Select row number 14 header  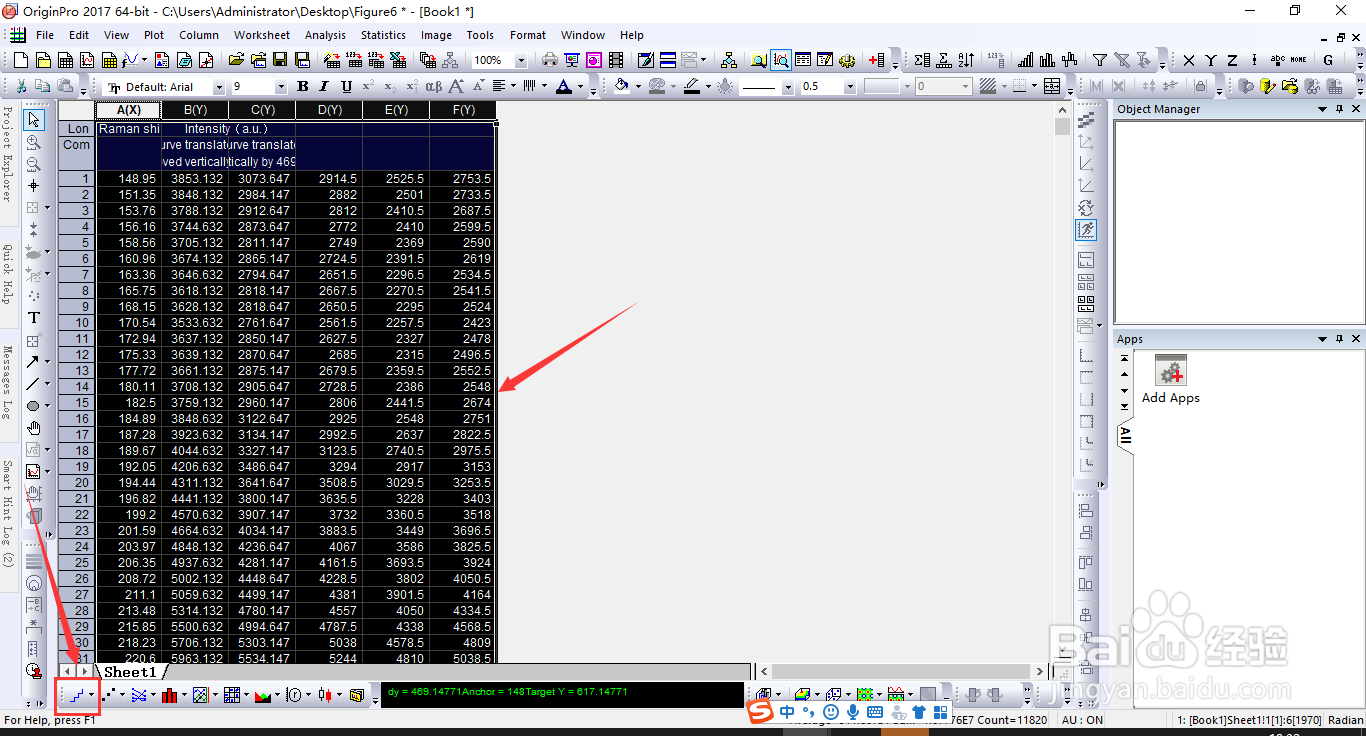[77, 387]
